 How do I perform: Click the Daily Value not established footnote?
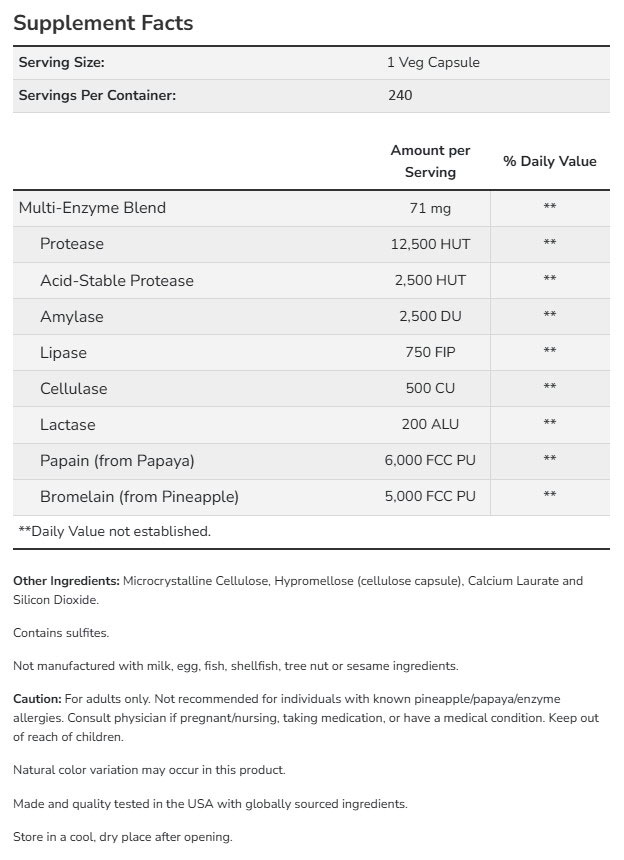(115, 531)
